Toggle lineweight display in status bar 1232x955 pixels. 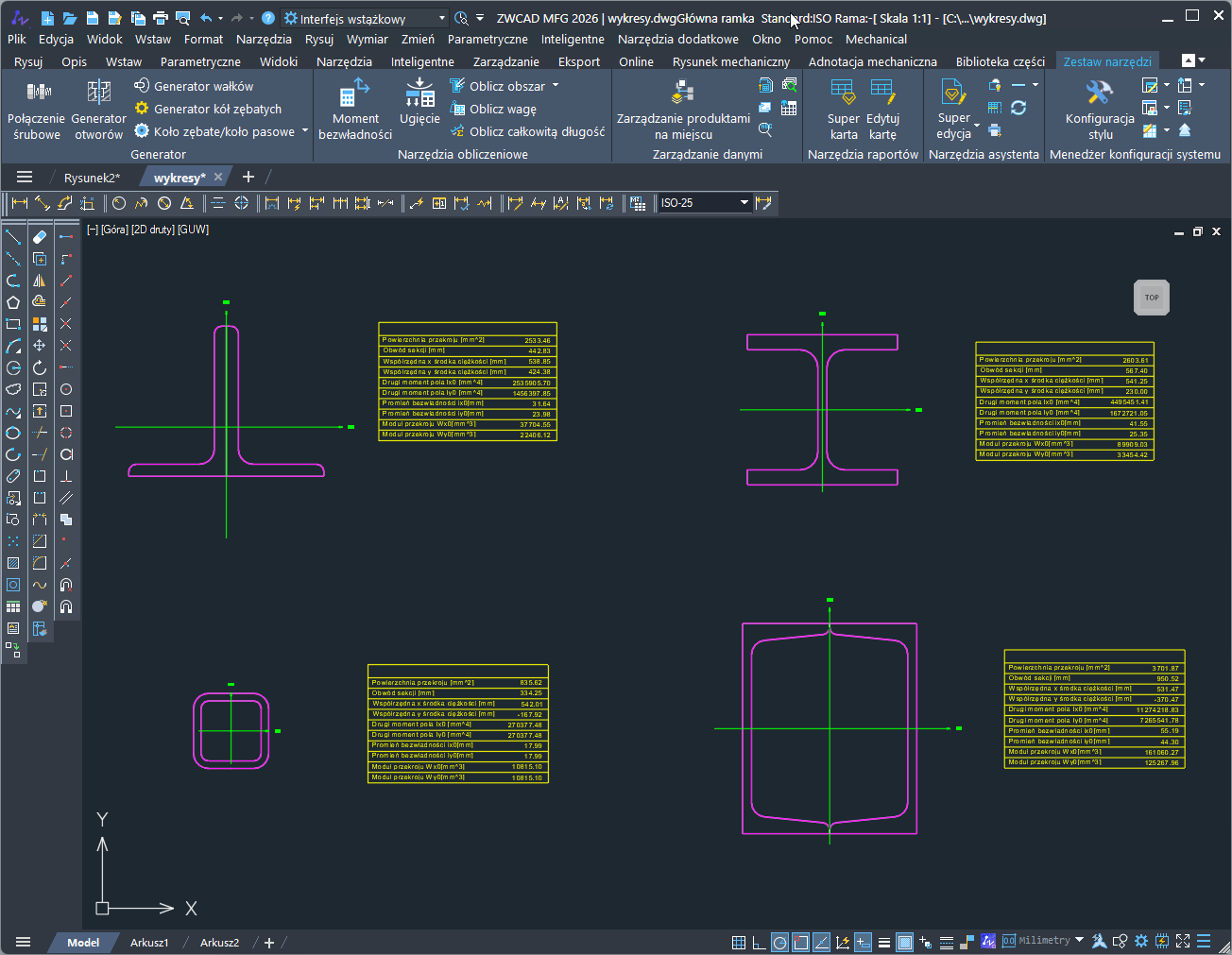(884, 942)
